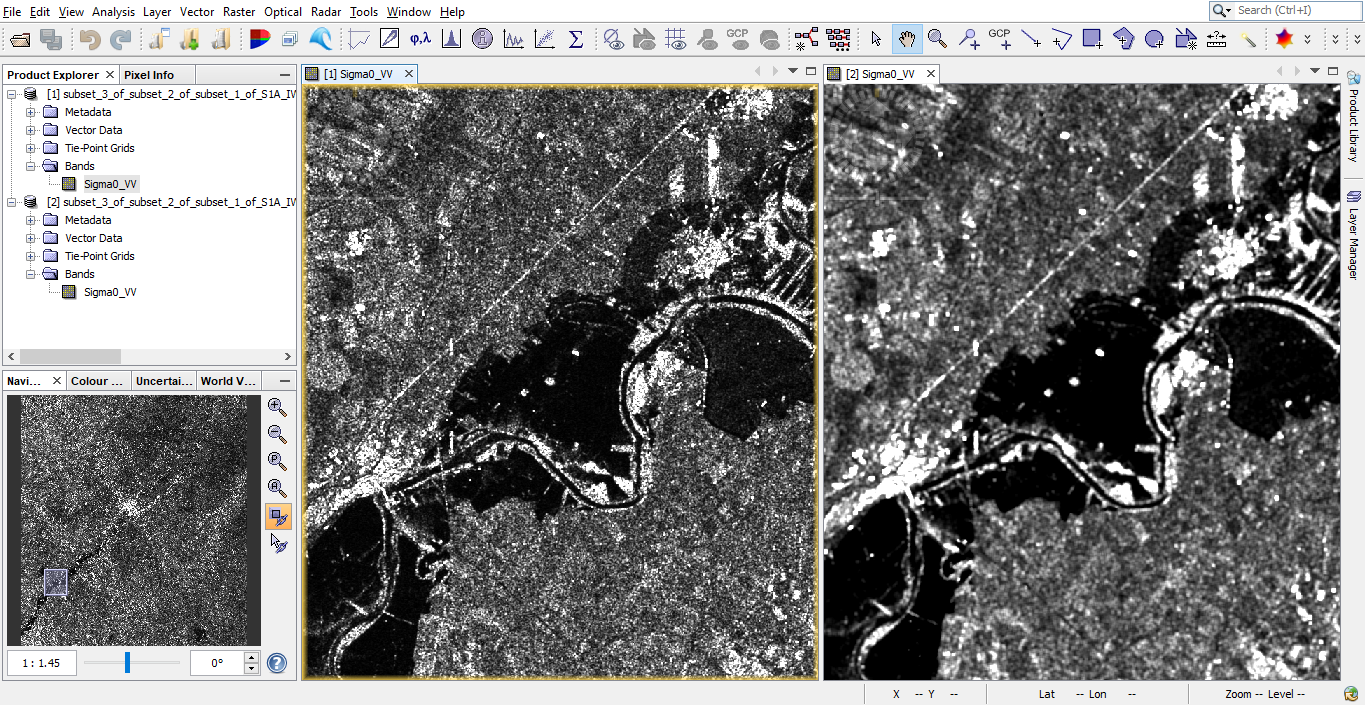The height and width of the screenshot is (705, 1367).
Task: Activate the Zoom magnifier tool
Action: pos(937,39)
